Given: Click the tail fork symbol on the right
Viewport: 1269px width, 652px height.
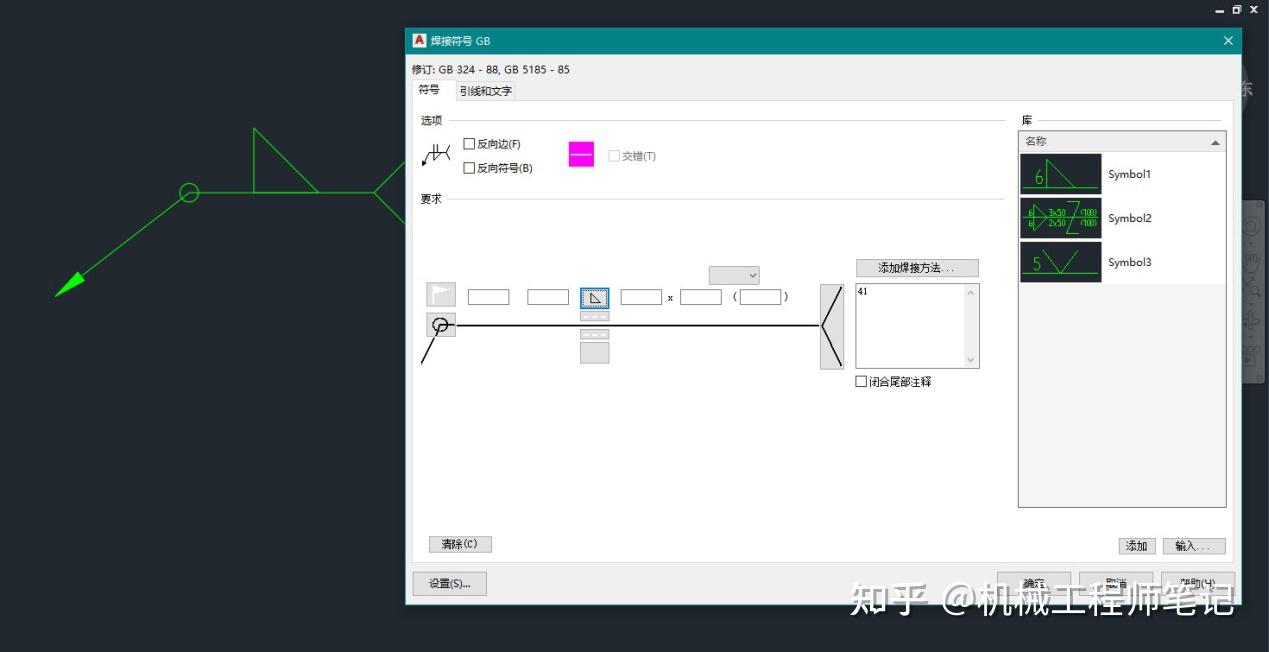Looking at the screenshot, I should [831, 326].
